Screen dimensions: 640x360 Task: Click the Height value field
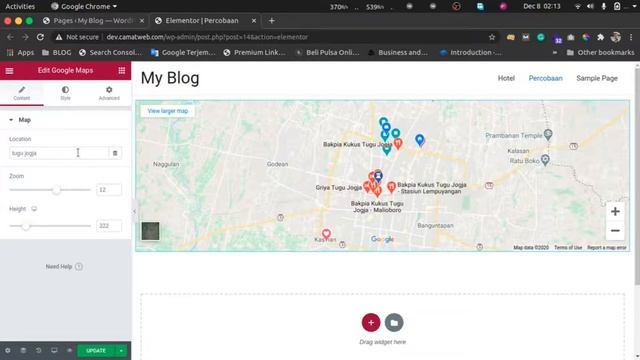pos(109,226)
